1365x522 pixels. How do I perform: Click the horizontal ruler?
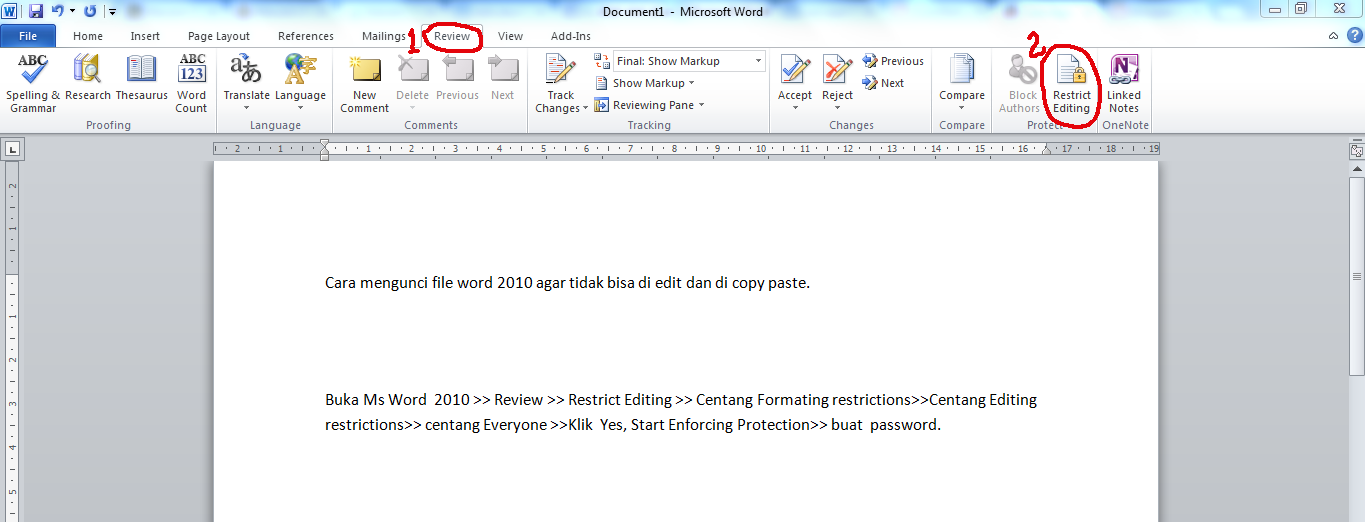tap(686, 149)
